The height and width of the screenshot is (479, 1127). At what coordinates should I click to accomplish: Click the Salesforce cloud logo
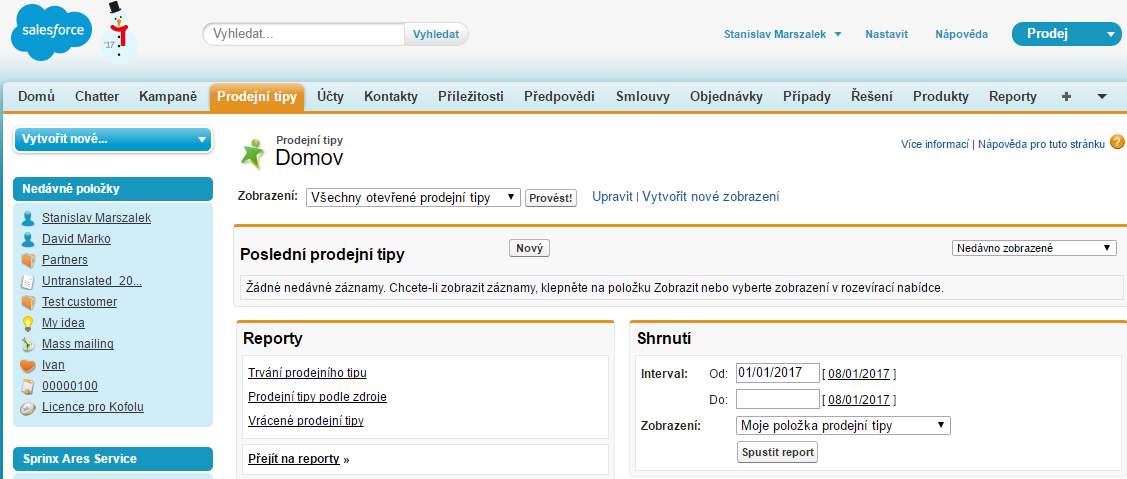tap(52, 32)
